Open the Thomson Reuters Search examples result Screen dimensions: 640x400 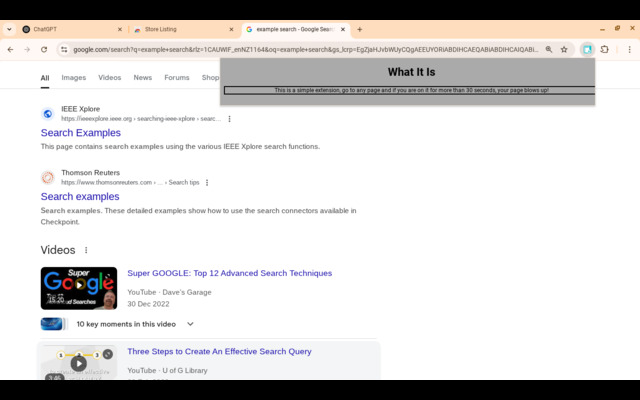click(80, 196)
